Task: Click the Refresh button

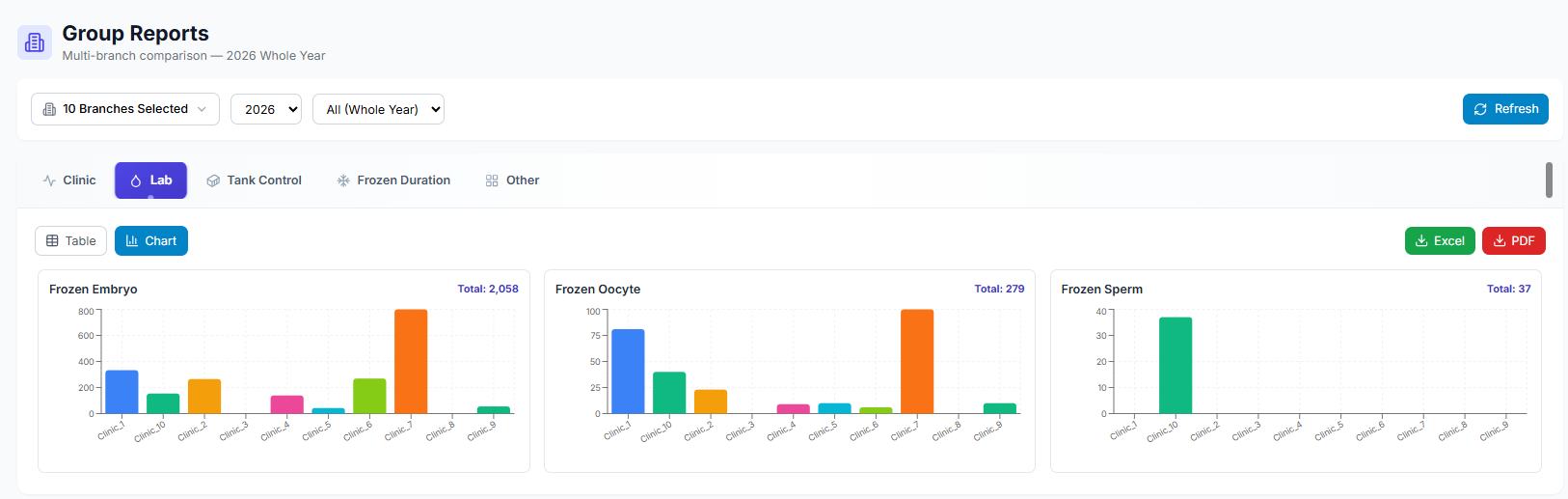Action: pos(1505,109)
